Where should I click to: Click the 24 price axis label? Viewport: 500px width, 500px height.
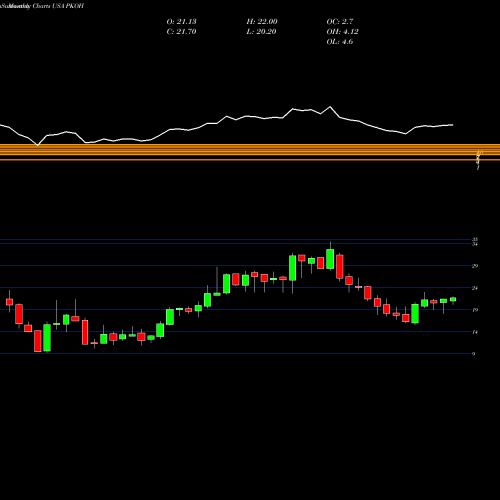click(x=475, y=288)
